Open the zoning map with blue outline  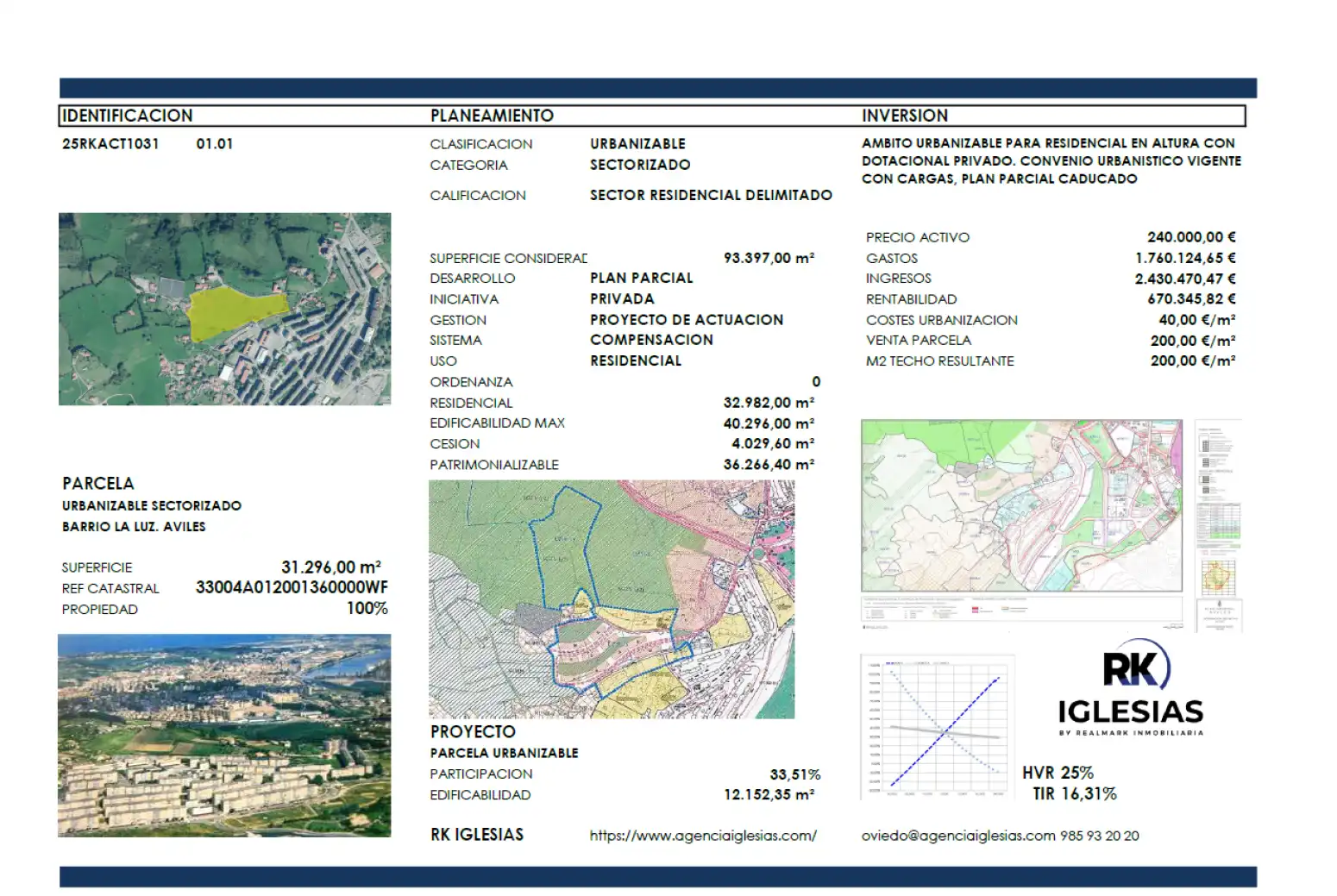click(612, 599)
